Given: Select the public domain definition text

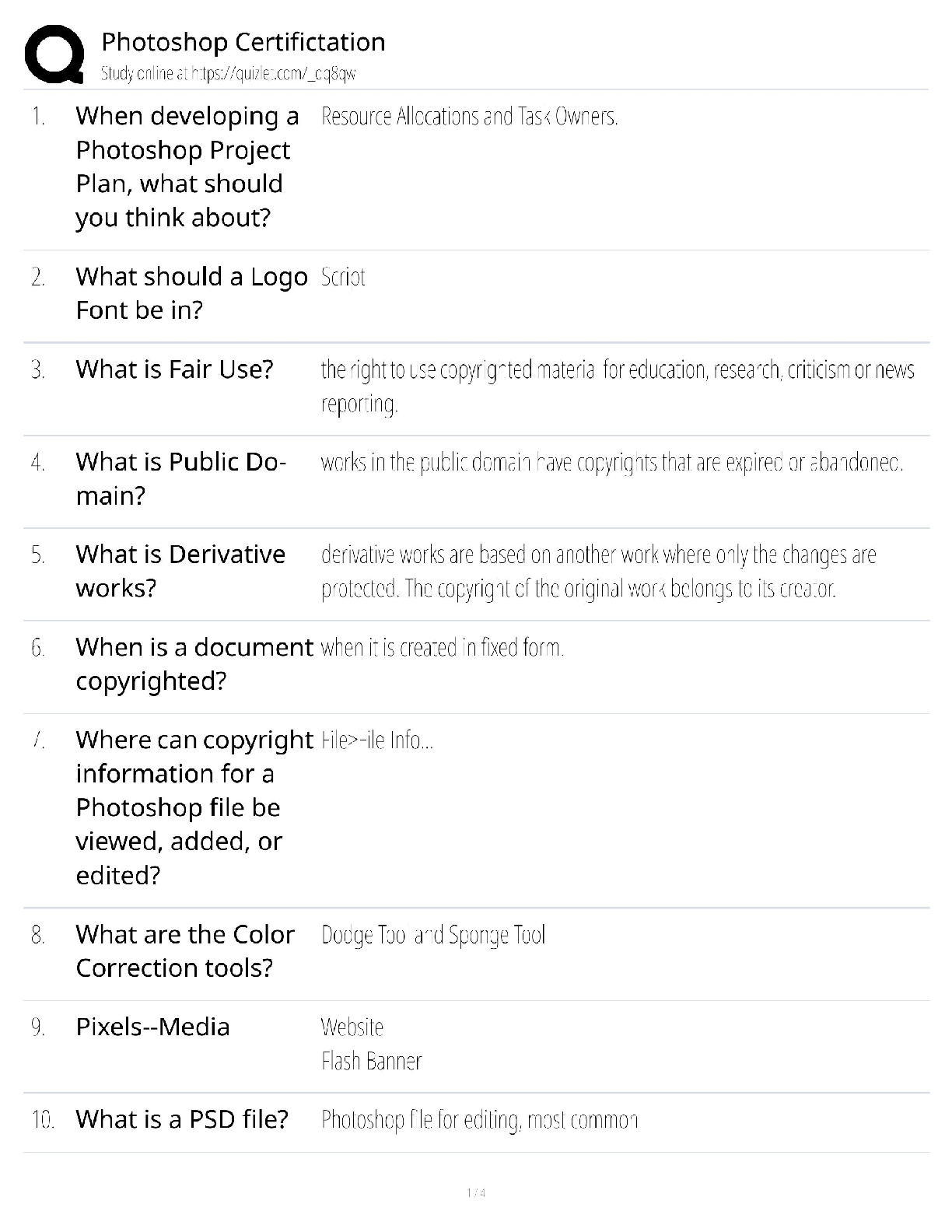Looking at the screenshot, I should (x=611, y=463).
